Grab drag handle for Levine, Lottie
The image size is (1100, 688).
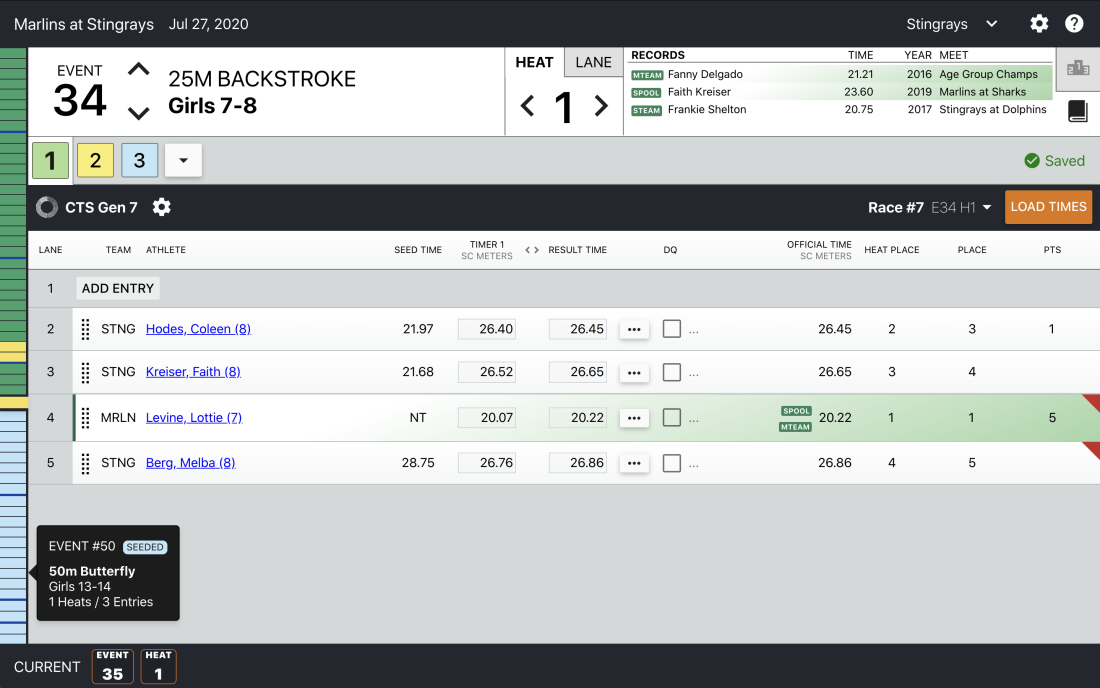[x=86, y=418]
